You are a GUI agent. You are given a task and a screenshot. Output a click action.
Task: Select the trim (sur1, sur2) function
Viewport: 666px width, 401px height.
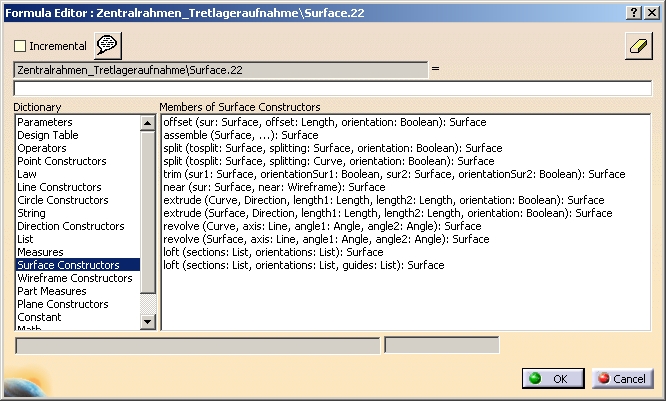coord(394,174)
